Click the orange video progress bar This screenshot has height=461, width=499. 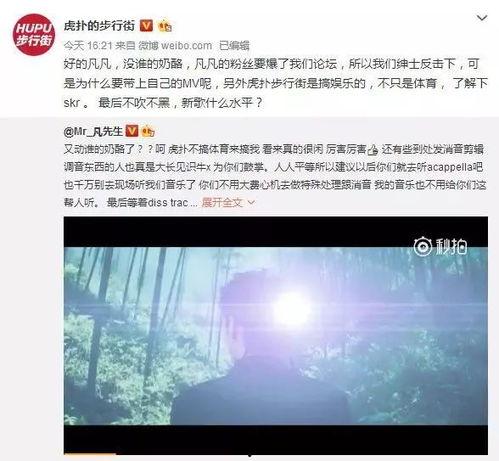[x=90, y=453]
